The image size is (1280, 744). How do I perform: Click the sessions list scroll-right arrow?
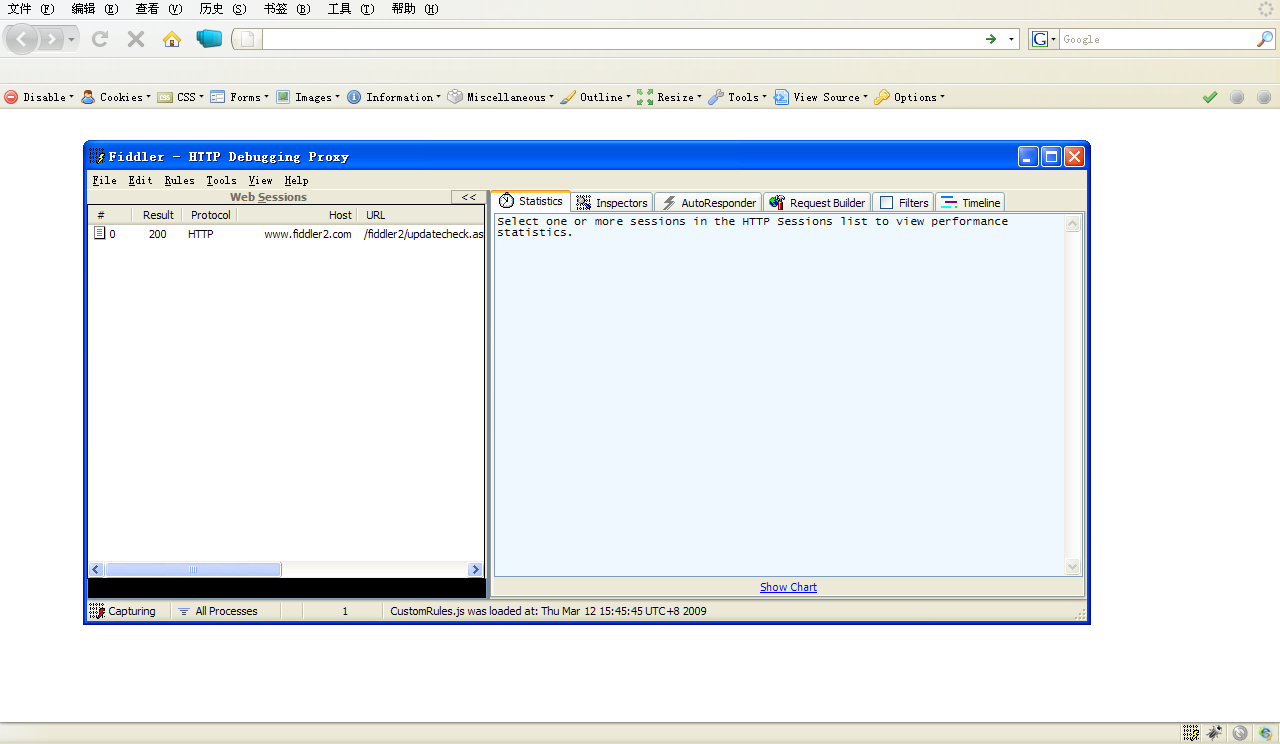click(476, 569)
